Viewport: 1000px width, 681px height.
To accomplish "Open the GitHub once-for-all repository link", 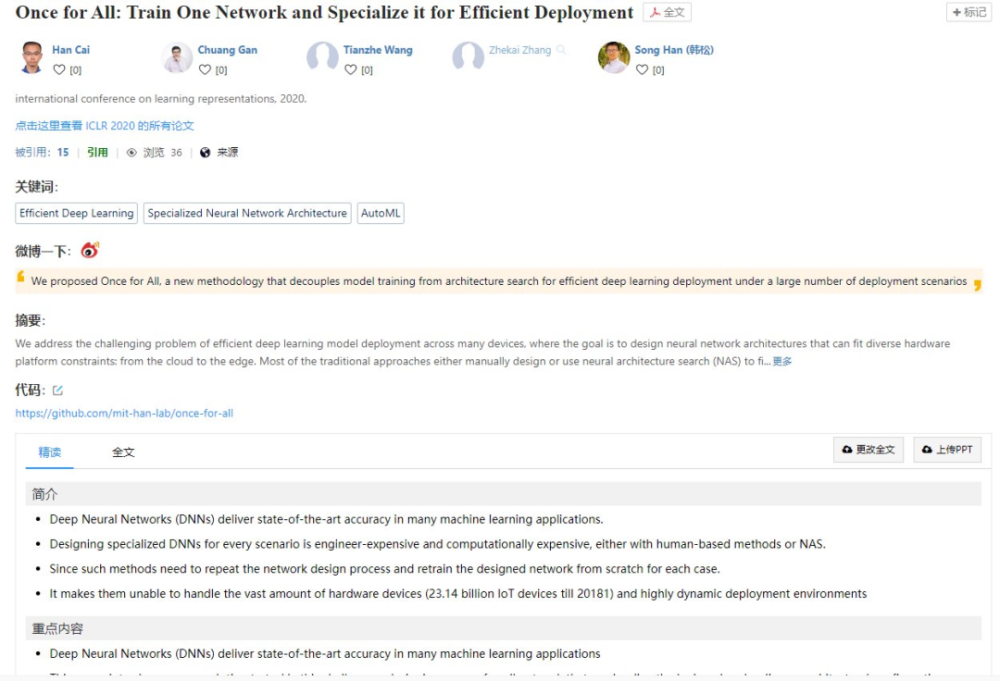I will pyautogui.click(x=124, y=413).
